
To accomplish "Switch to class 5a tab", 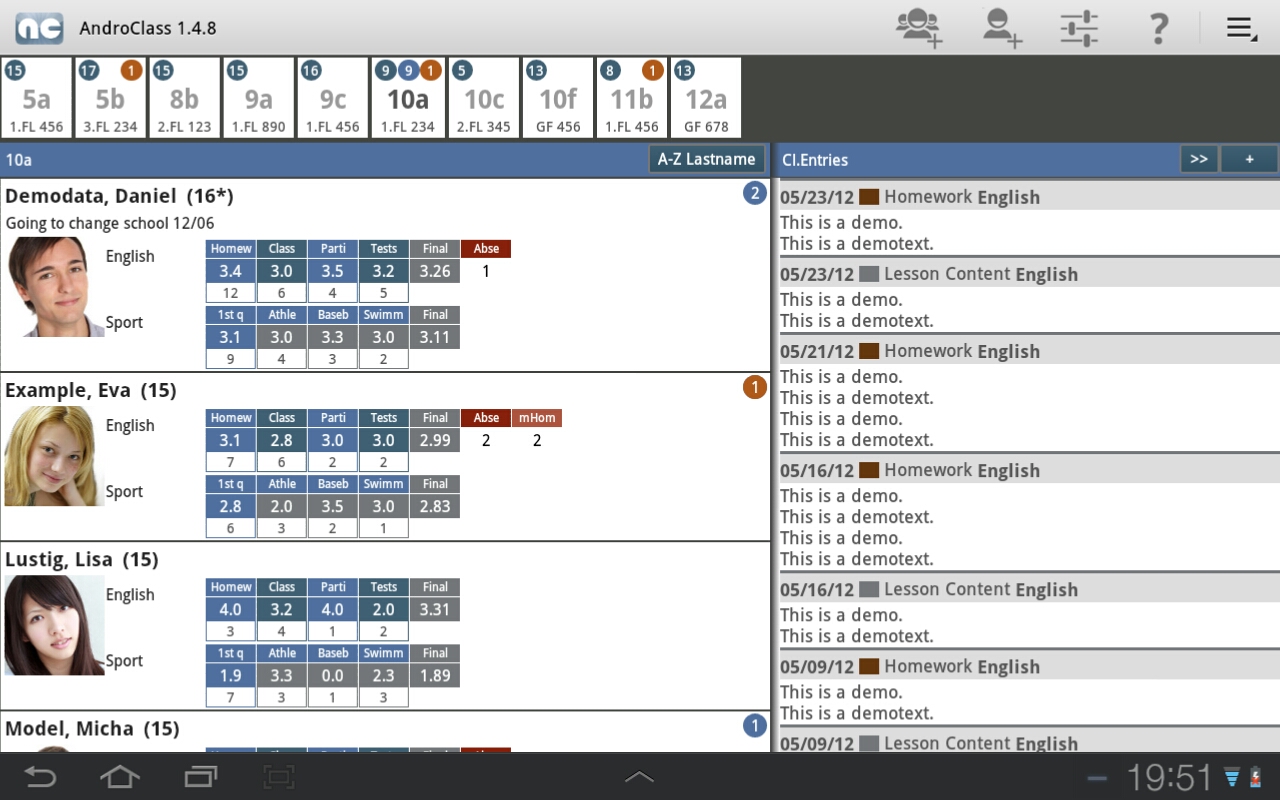I will (37, 98).
